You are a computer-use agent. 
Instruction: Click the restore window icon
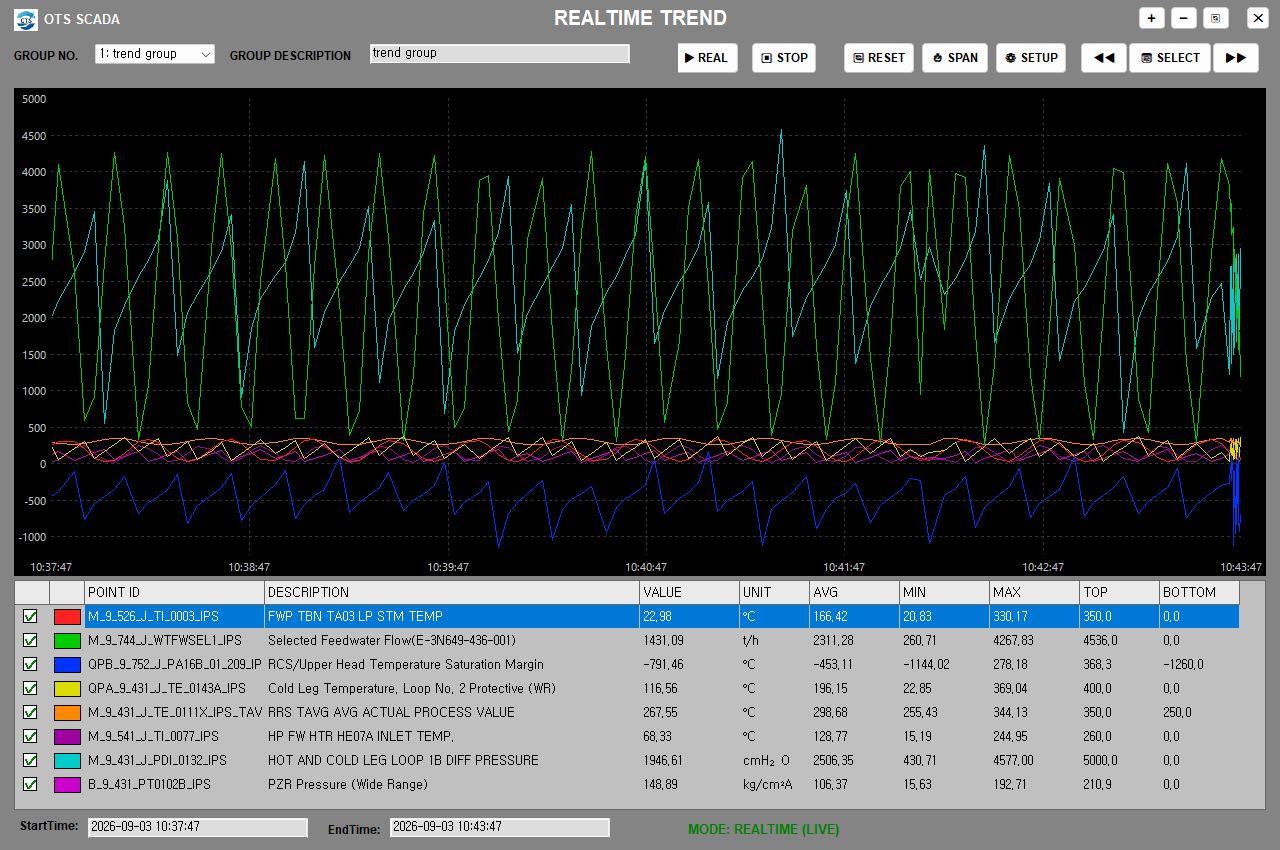point(1216,18)
